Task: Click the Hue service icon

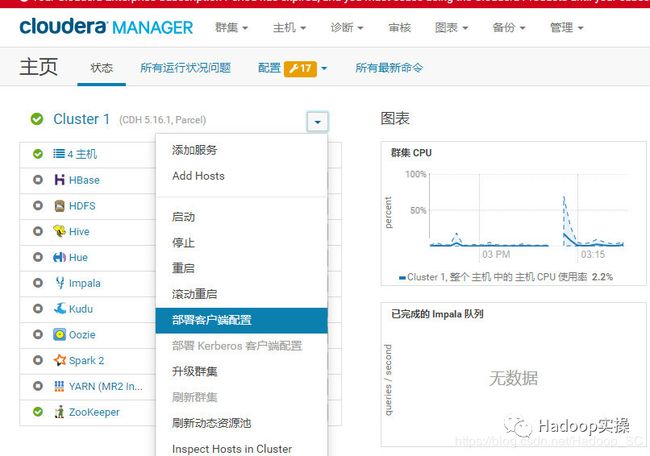Action: tap(59, 257)
